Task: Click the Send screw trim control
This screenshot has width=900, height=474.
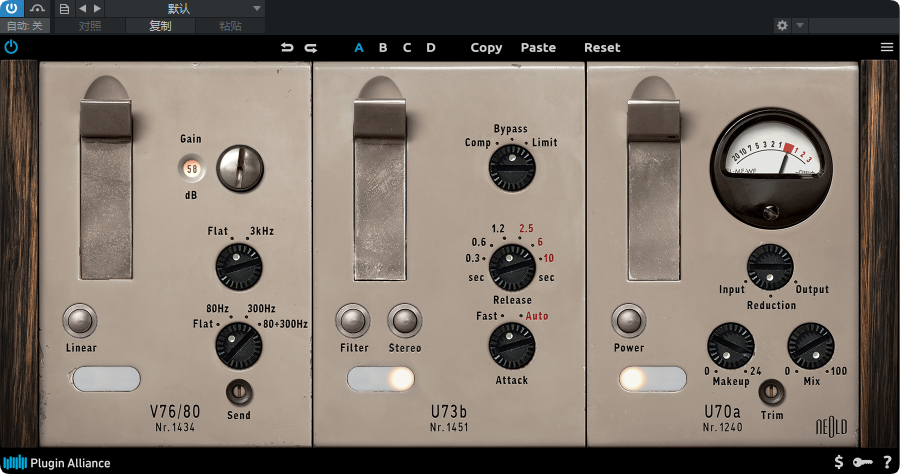Action: [239, 393]
